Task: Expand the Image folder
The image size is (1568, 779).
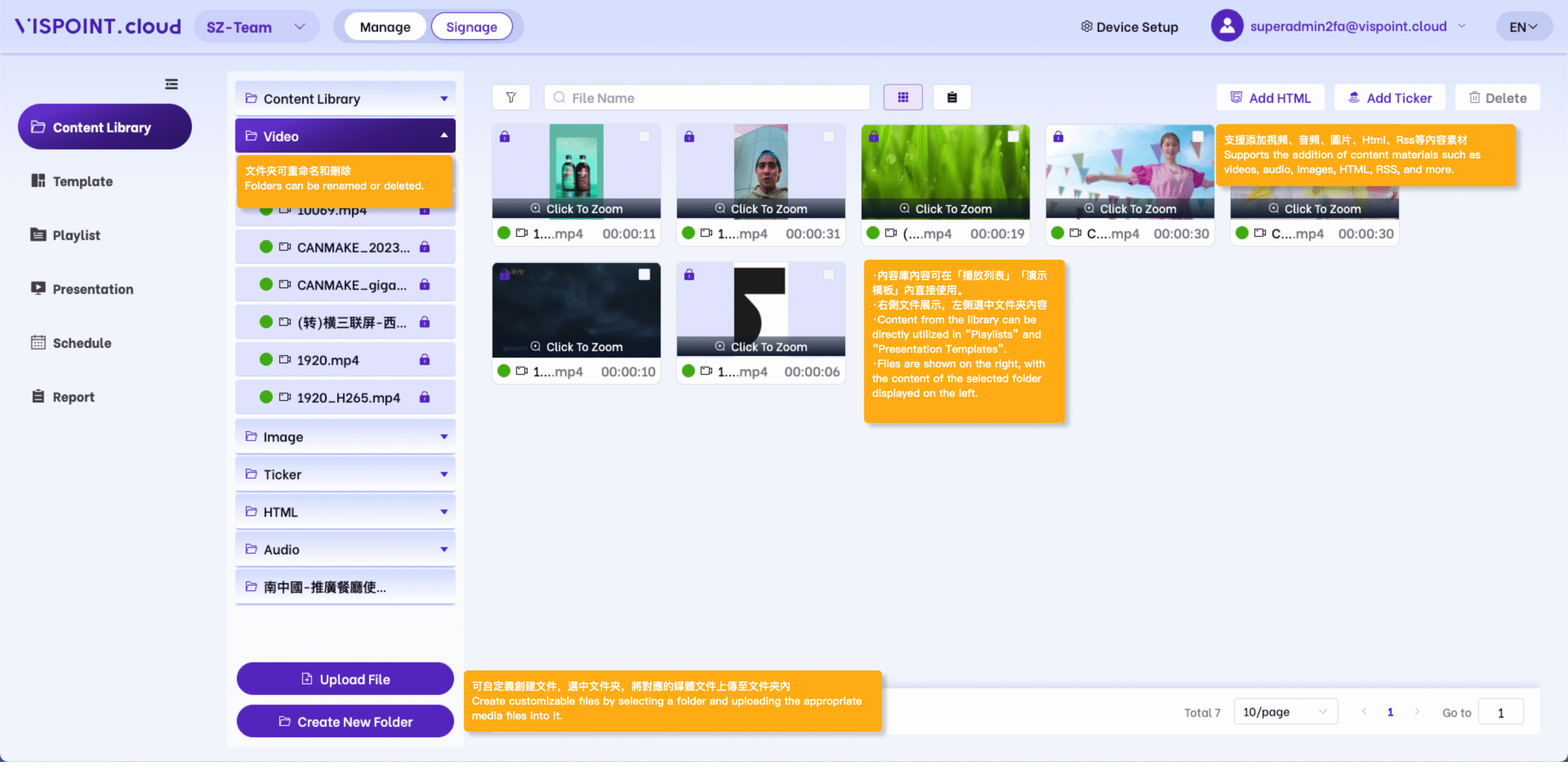Action: [x=345, y=437]
